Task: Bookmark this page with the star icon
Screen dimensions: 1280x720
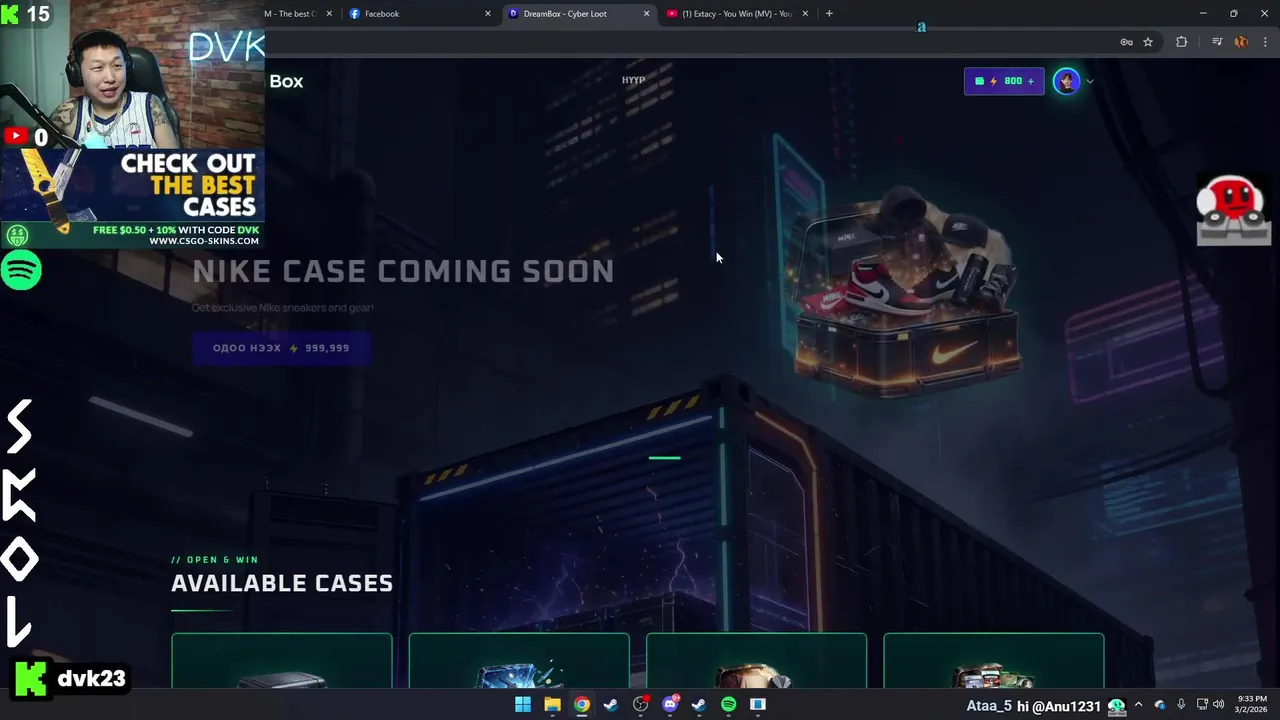Action: 1148,42
